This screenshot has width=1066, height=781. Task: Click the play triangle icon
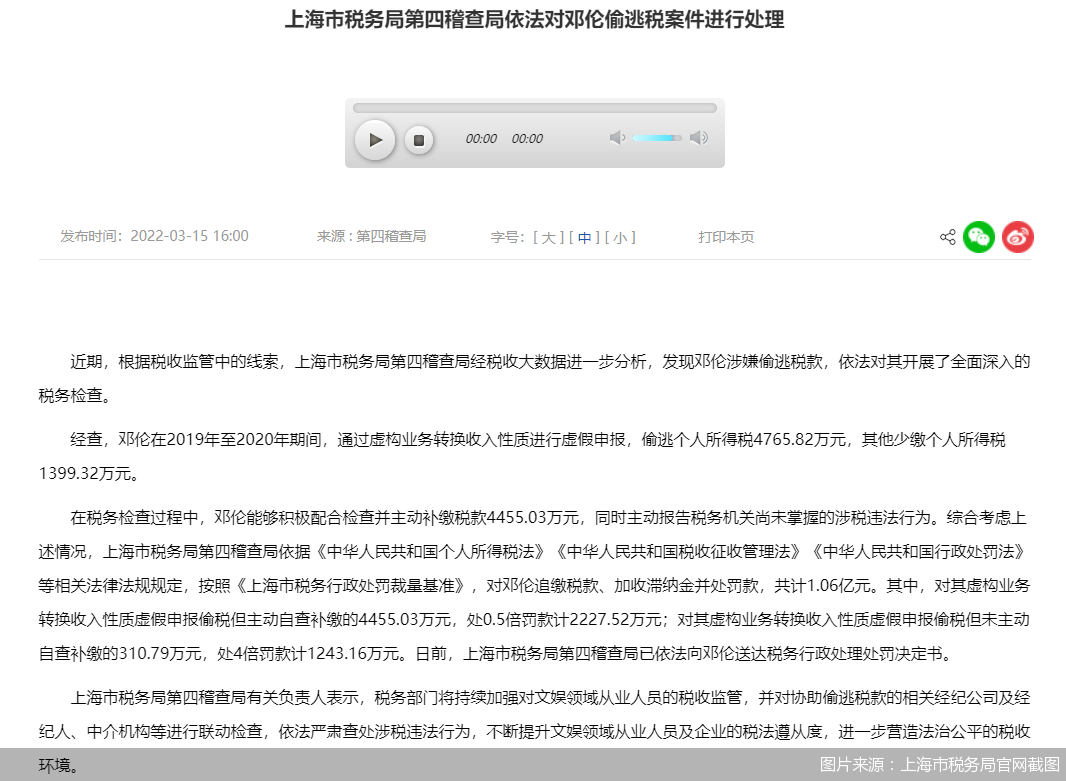pos(375,140)
